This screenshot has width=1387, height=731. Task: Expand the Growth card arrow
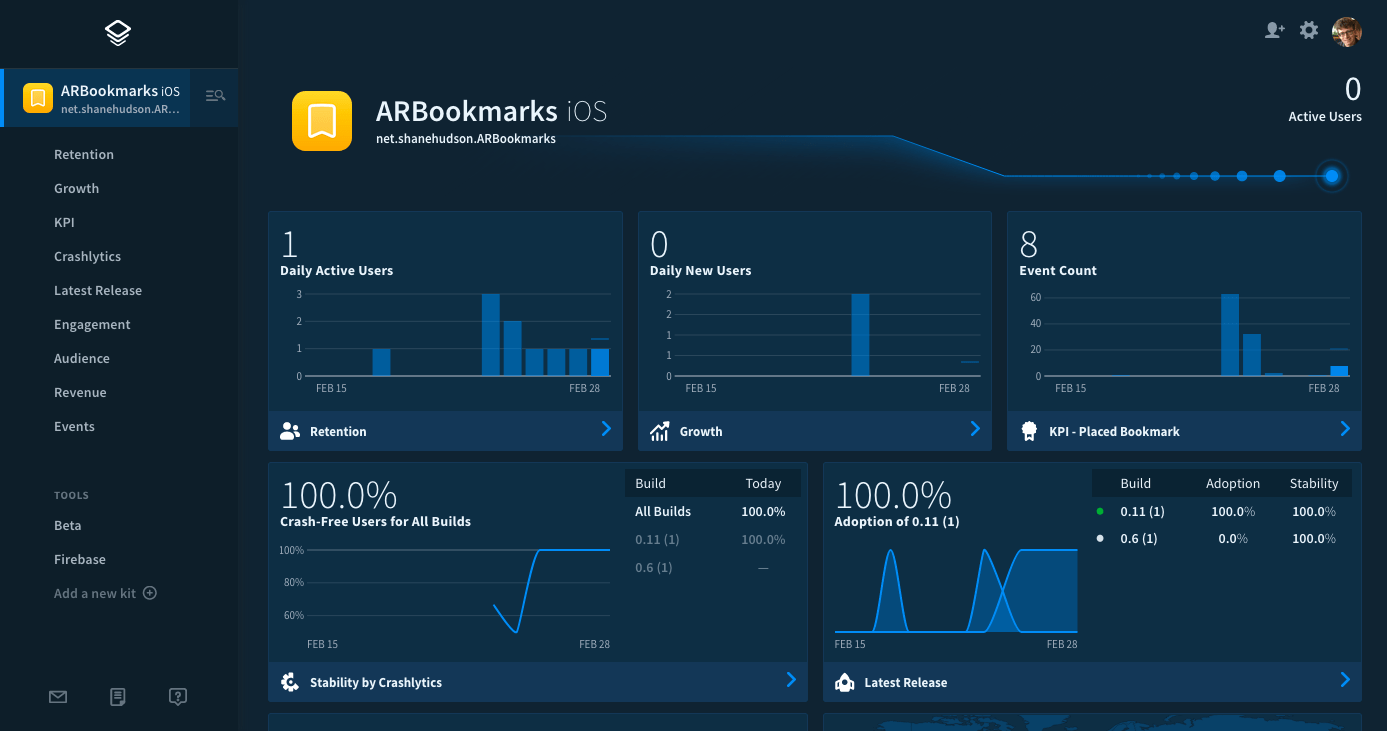pyautogui.click(x=975, y=429)
